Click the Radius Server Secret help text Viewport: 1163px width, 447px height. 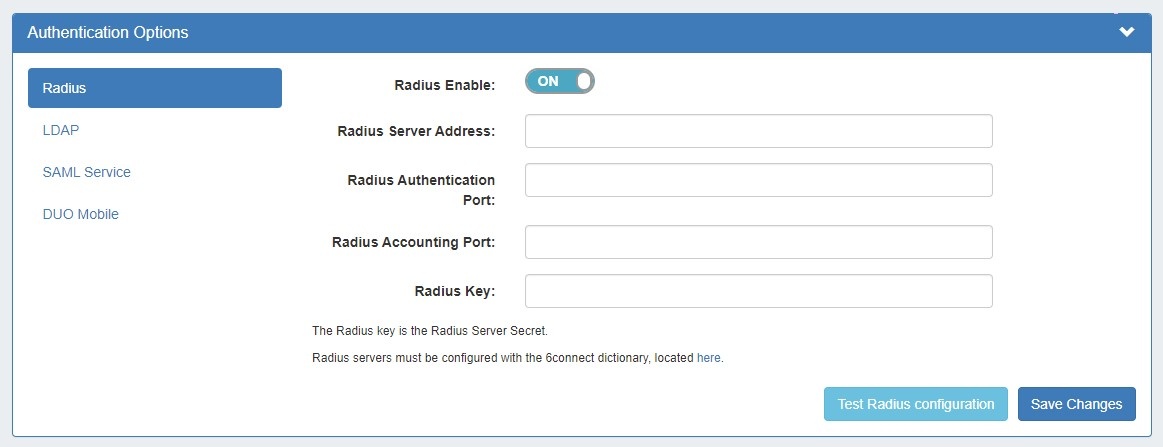[430, 330]
